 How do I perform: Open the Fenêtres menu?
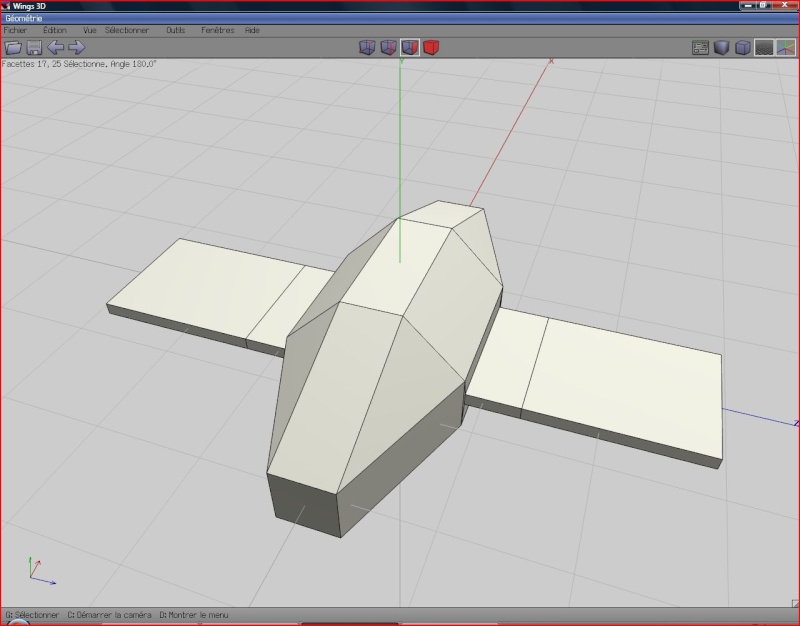(x=217, y=30)
